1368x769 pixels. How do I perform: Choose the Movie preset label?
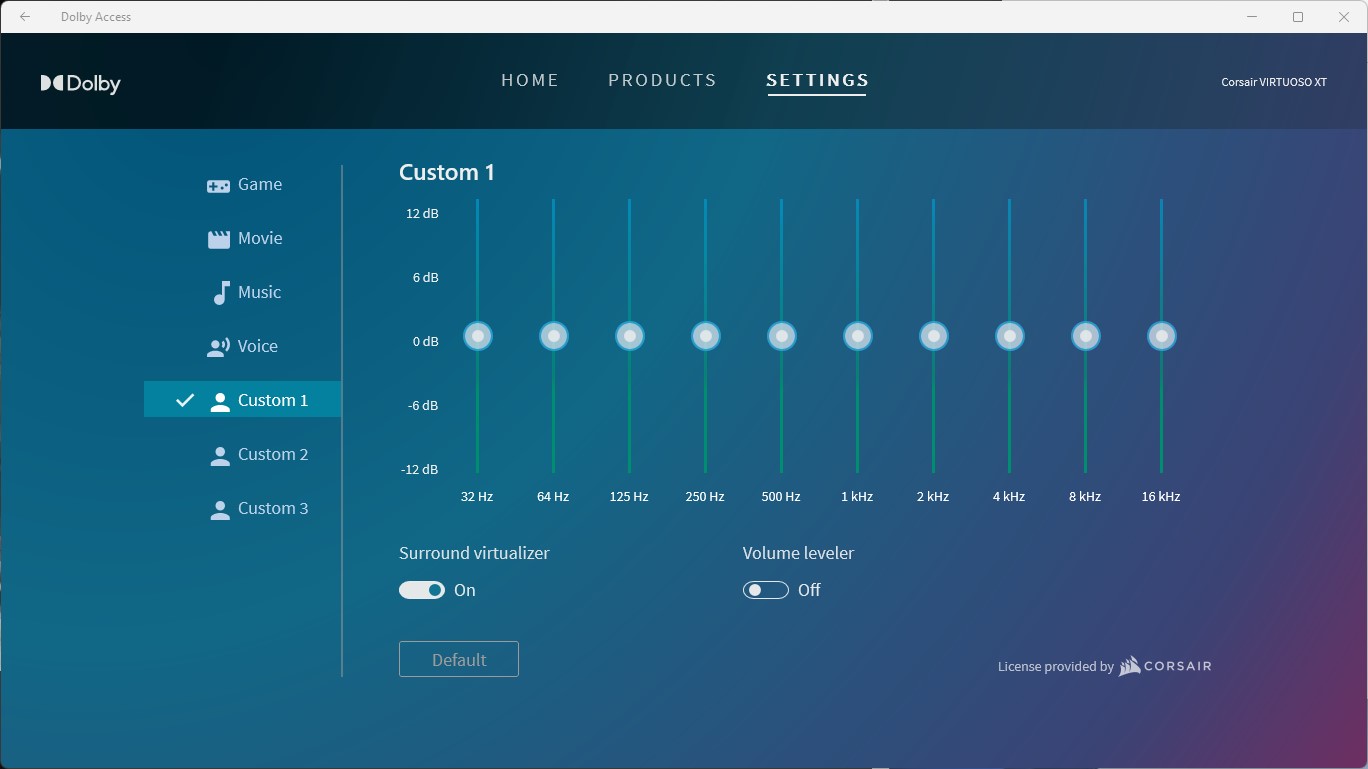[260, 238]
